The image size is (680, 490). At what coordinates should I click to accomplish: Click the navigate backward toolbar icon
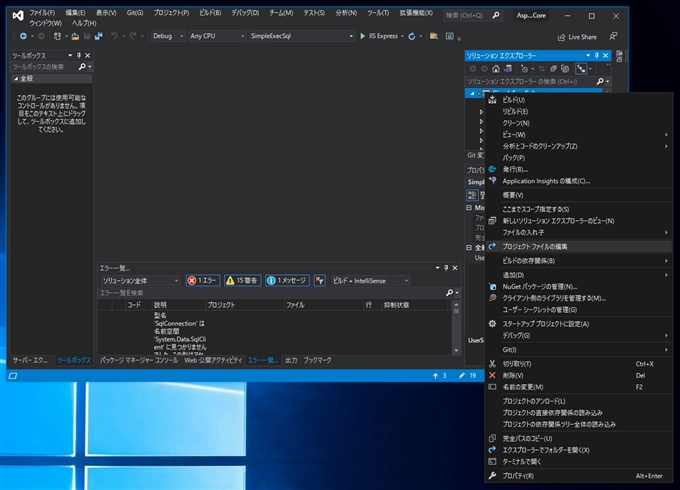(23, 36)
